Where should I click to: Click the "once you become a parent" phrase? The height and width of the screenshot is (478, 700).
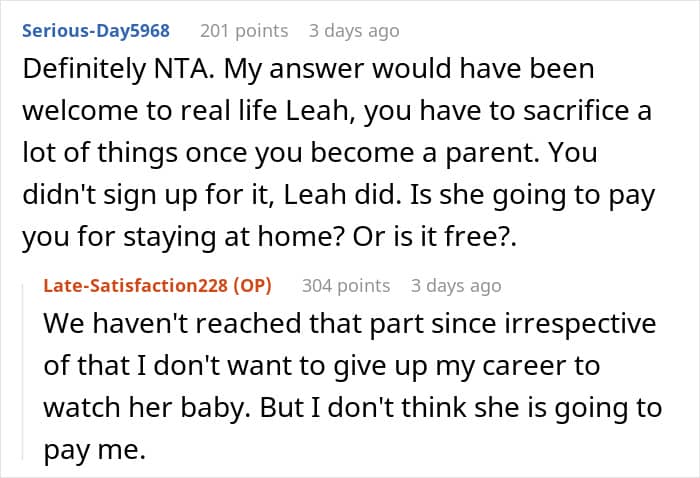coord(359,153)
